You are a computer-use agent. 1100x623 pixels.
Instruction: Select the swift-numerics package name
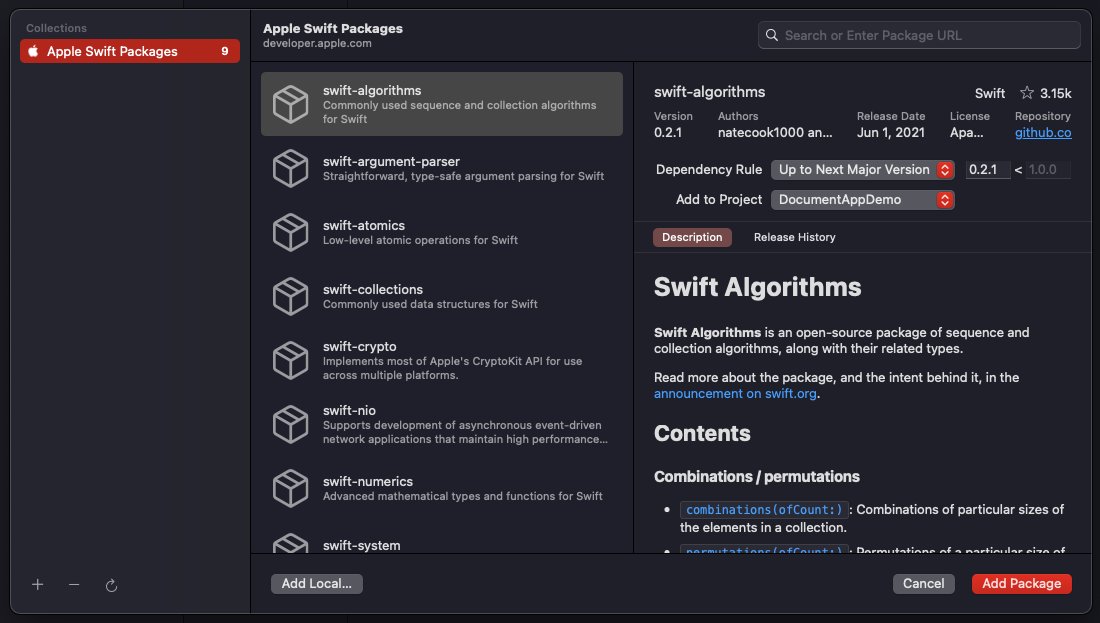tap(368, 481)
